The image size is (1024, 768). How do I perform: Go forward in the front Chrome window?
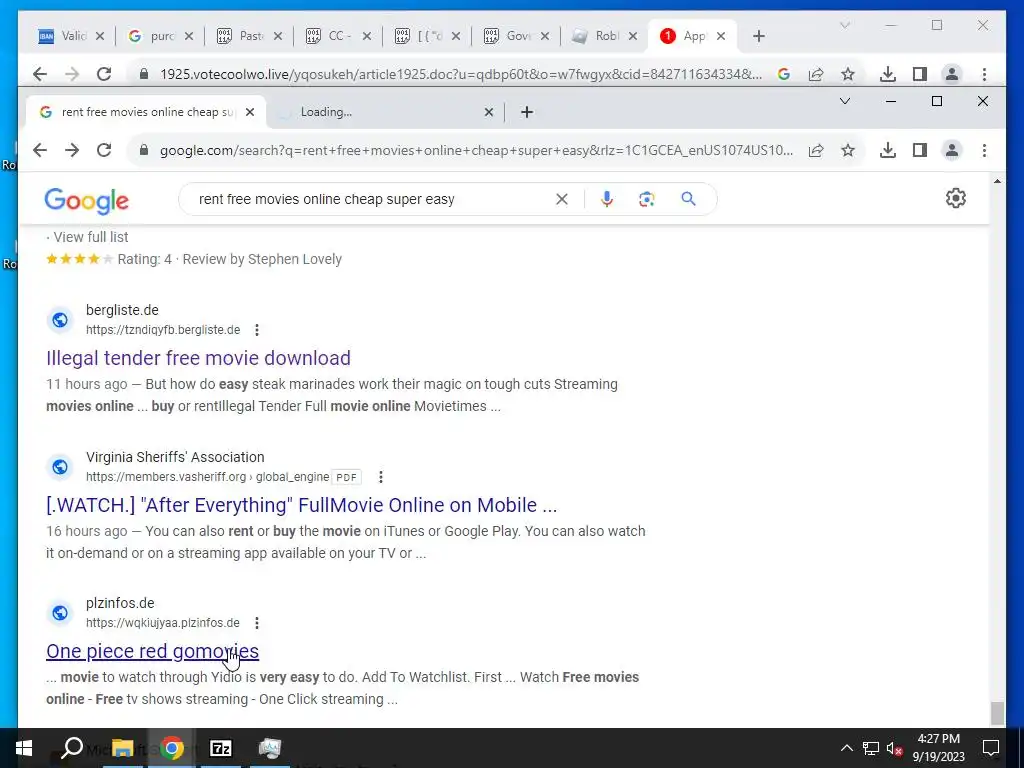point(72,150)
